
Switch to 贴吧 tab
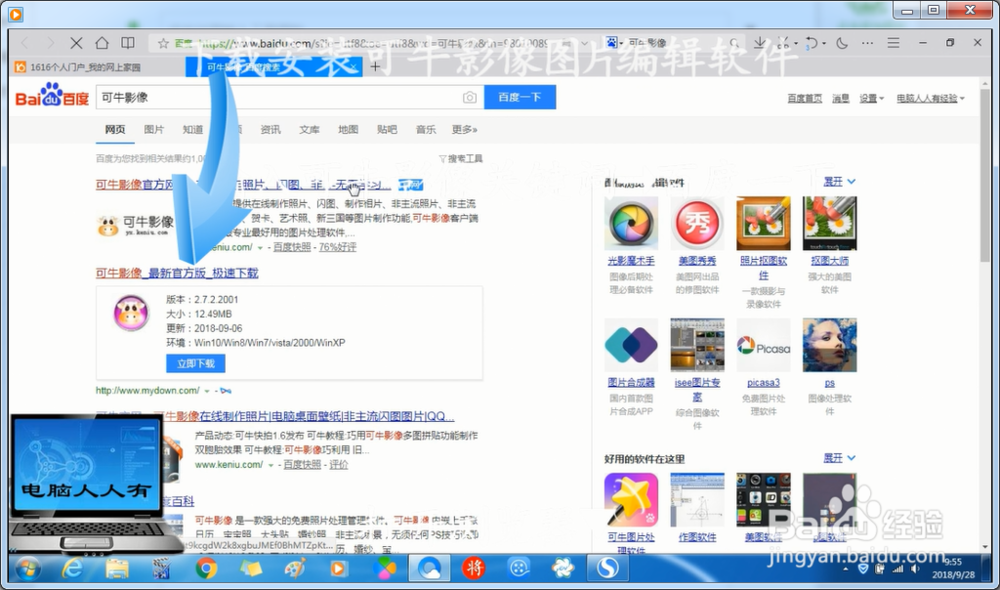(387, 129)
